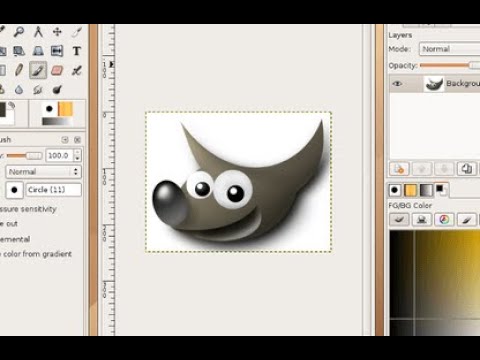Click the Lower layer arrow button
Viewport: 480px width, 360px height.
444,169
